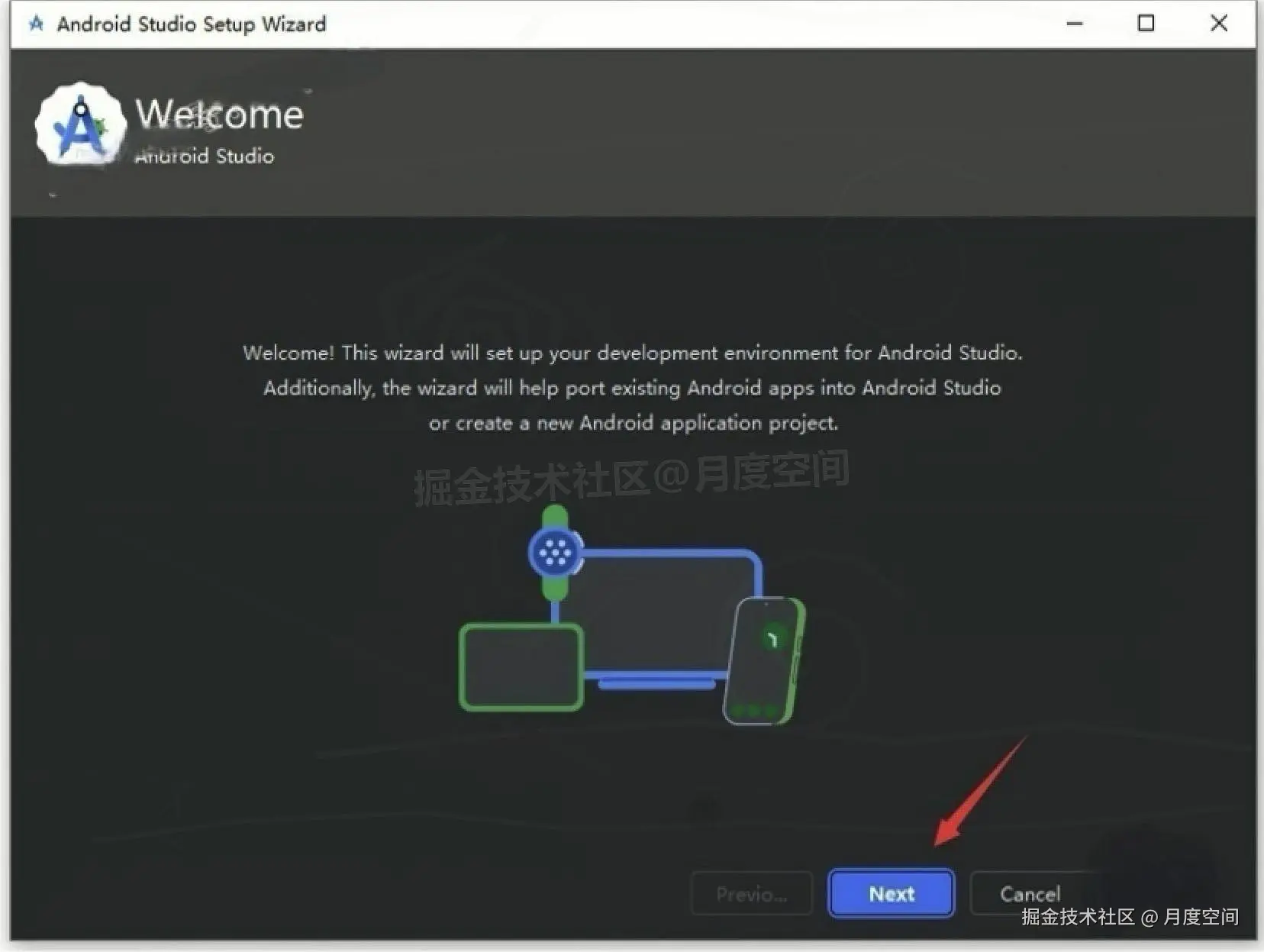
Task: Click the Android Studio subtitle under Welcome
Action: pyautogui.click(x=205, y=156)
